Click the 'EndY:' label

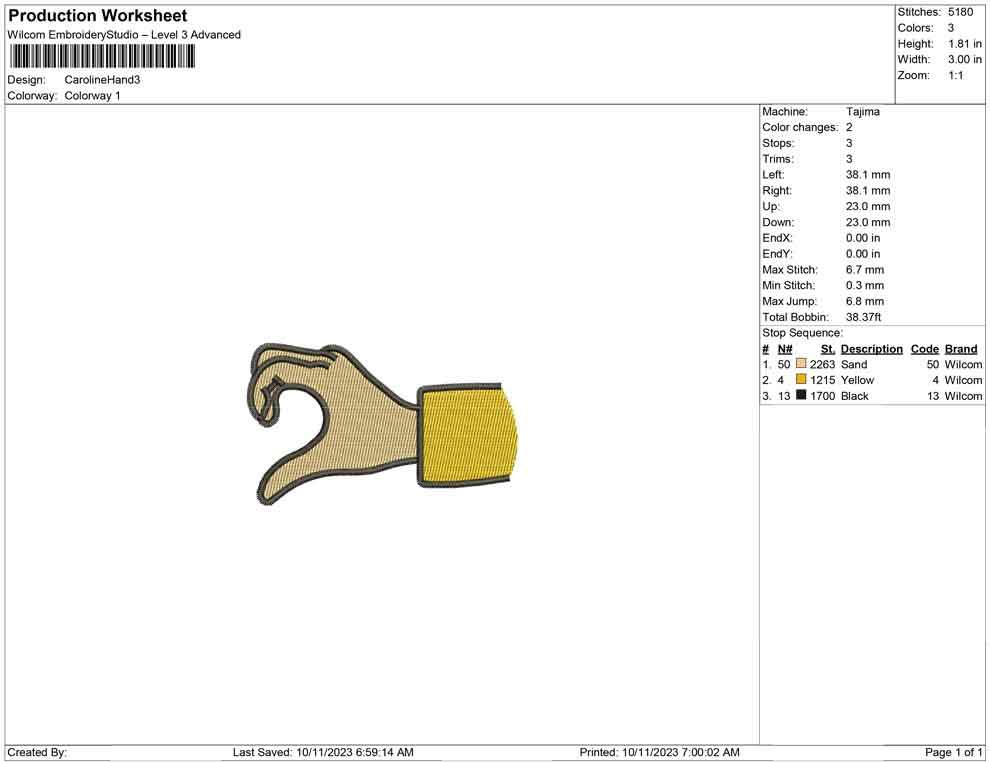coord(777,254)
